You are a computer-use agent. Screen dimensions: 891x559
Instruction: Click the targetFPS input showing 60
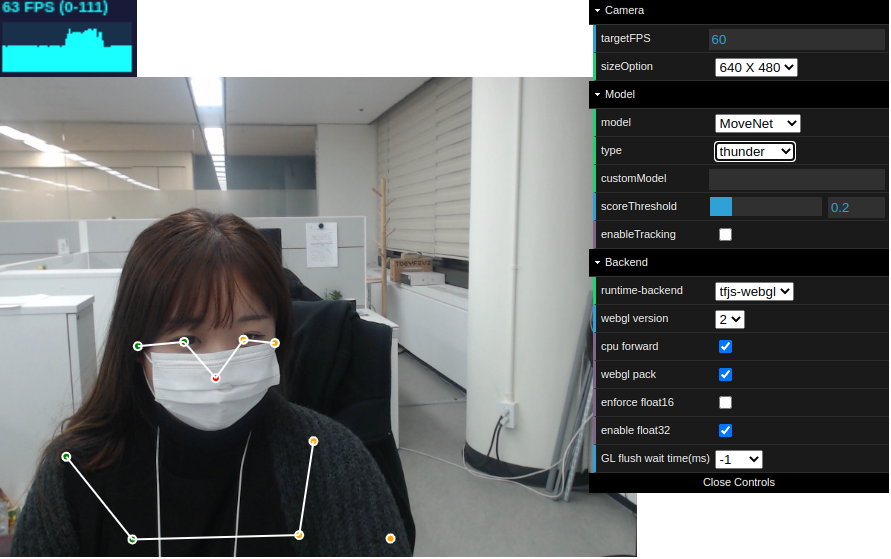pos(796,39)
